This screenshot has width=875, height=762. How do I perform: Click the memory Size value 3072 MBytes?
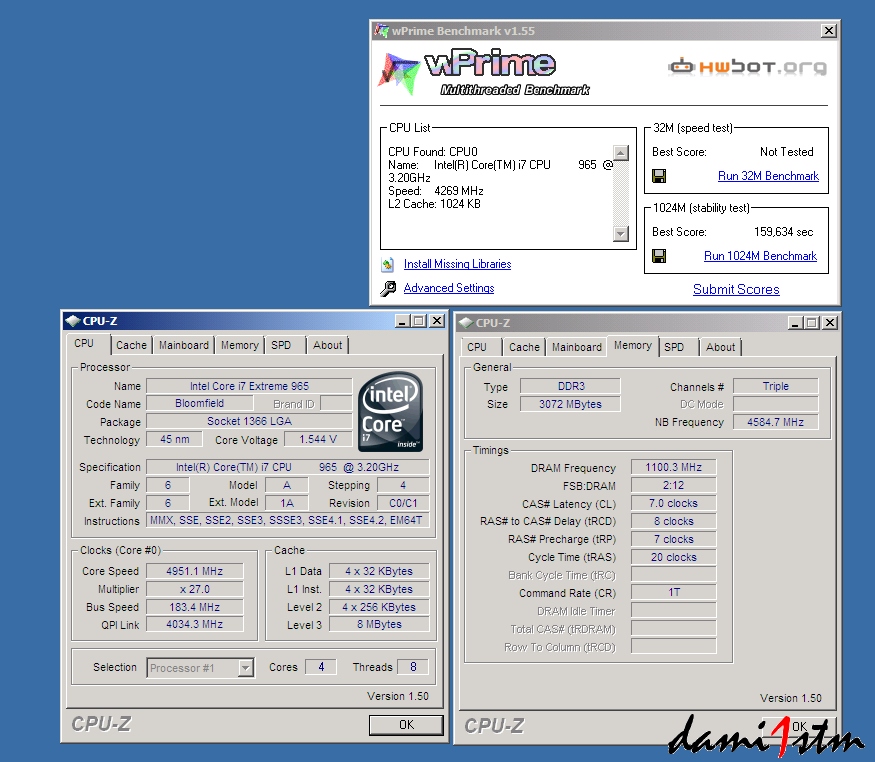coord(570,404)
